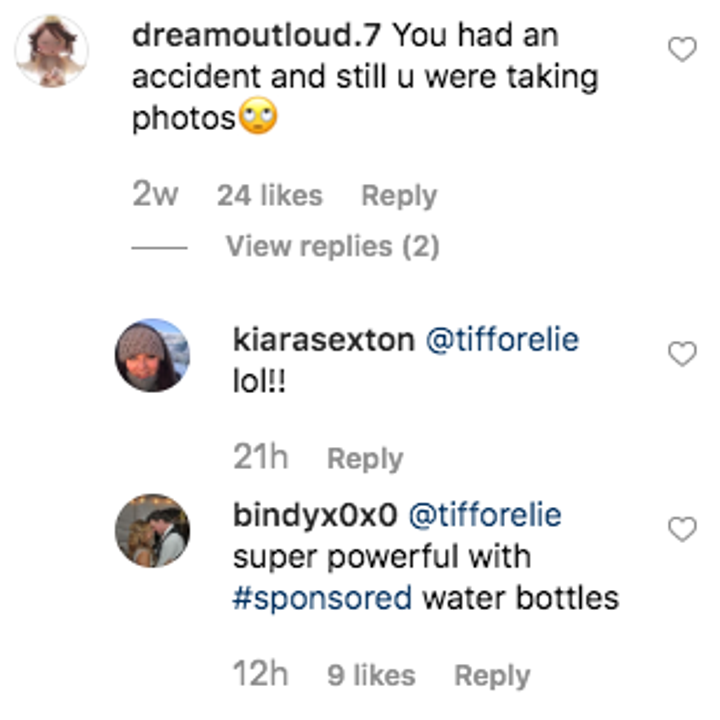Click the 21h timestamp
720x720 pixels.
(x=261, y=459)
